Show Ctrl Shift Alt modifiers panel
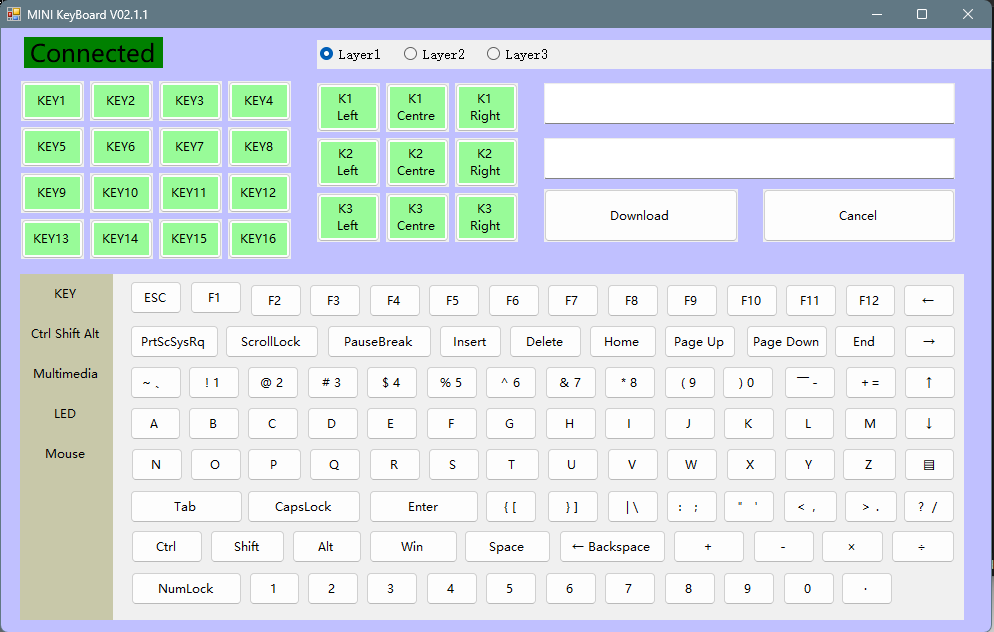Viewport: 994px width, 632px height. coord(64,333)
